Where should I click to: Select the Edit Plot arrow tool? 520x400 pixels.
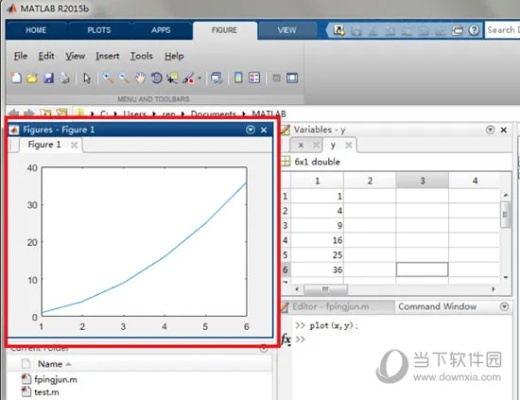tap(87, 78)
